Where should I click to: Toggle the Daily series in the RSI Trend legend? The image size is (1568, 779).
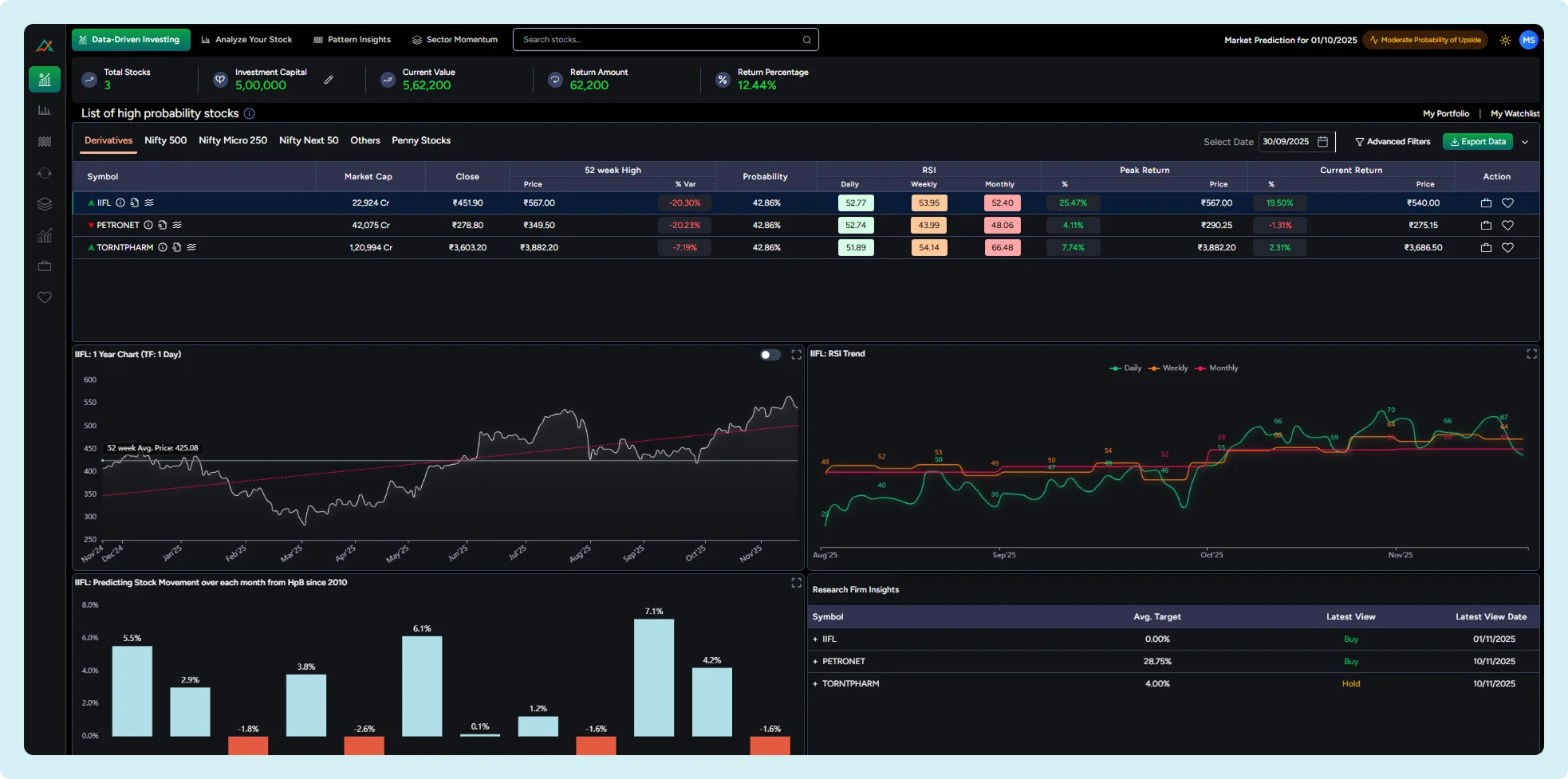point(1125,368)
